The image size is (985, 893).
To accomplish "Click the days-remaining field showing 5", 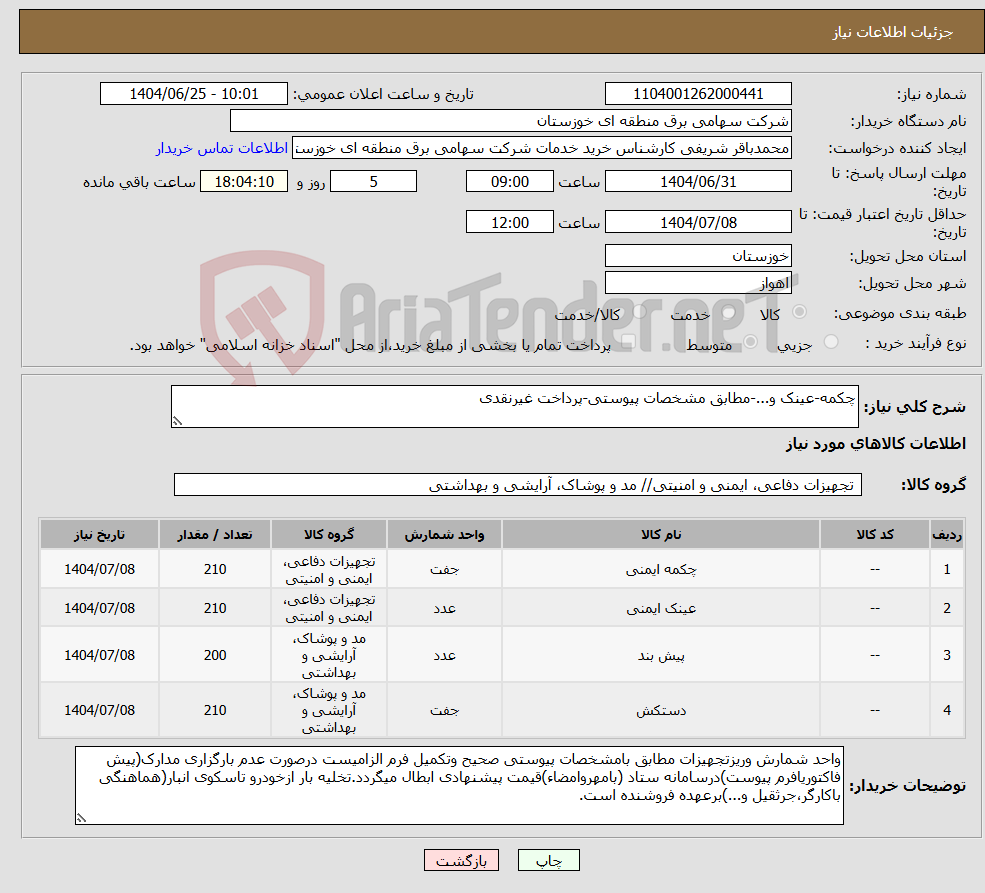I will (373, 181).
